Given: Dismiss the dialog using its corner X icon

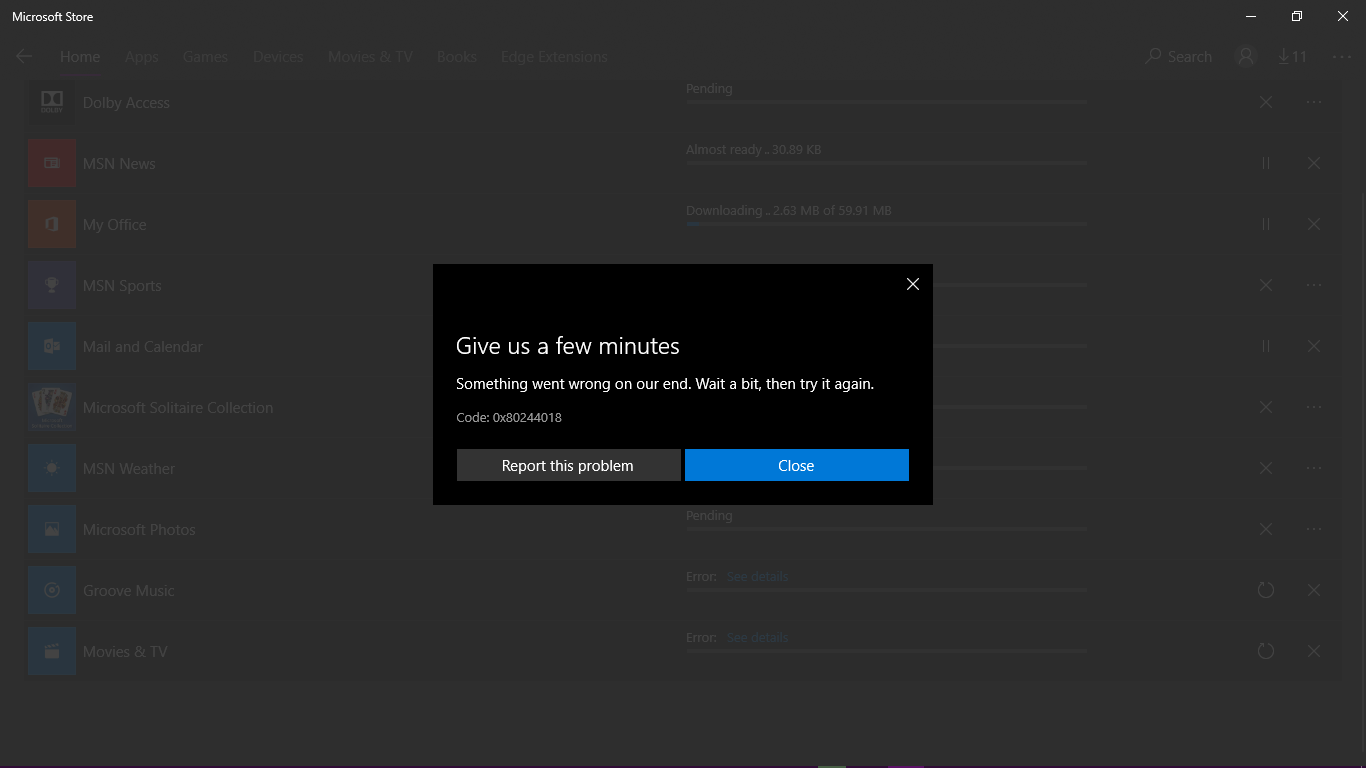Looking at the screenshot, I should (x=912, y=284).
